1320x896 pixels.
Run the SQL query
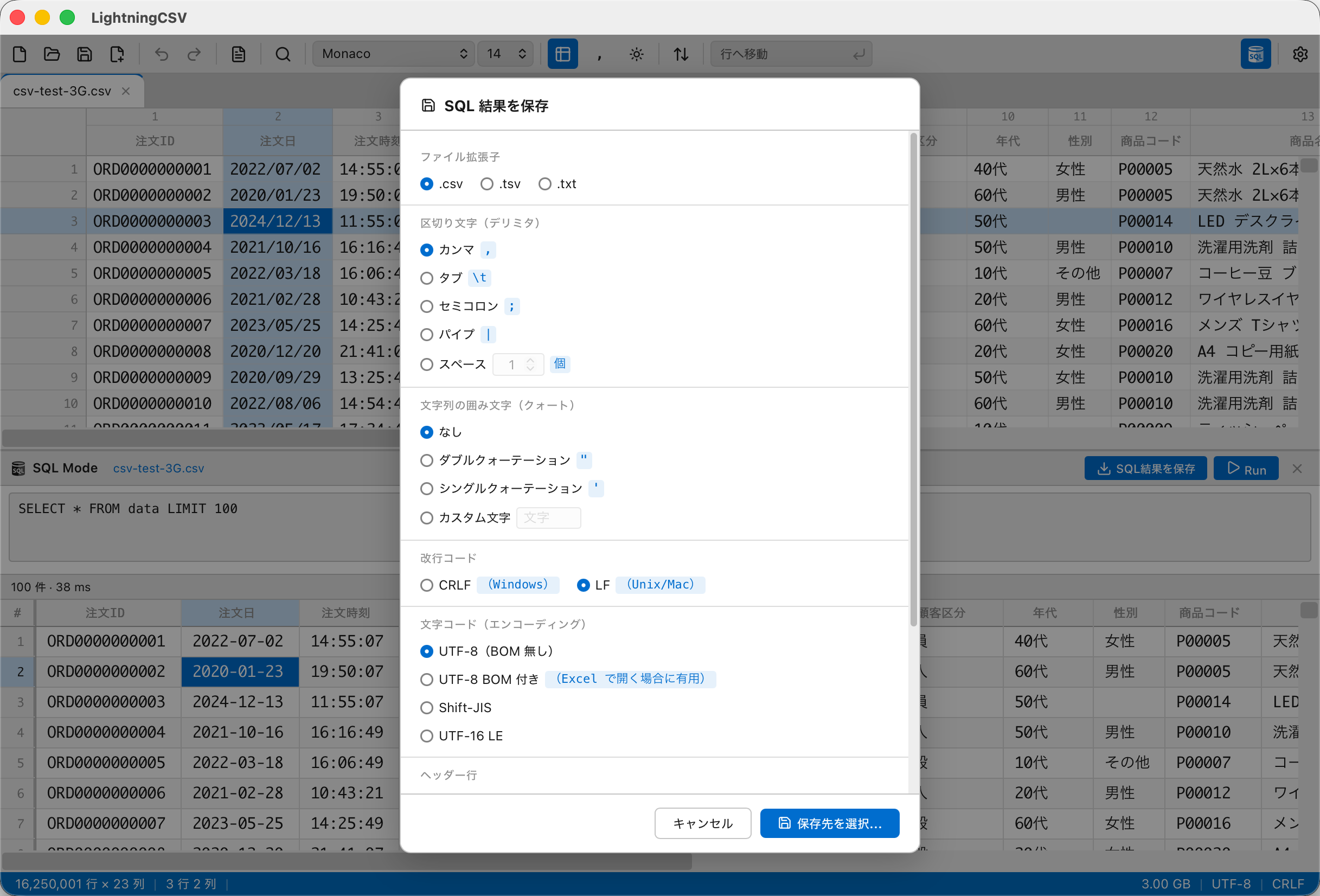pos(1246,469)
